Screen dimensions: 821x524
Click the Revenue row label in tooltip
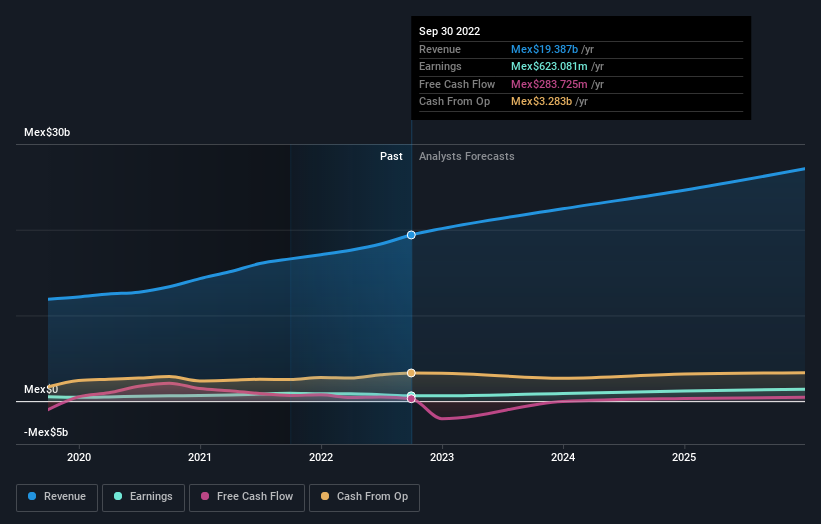point(440,49)
